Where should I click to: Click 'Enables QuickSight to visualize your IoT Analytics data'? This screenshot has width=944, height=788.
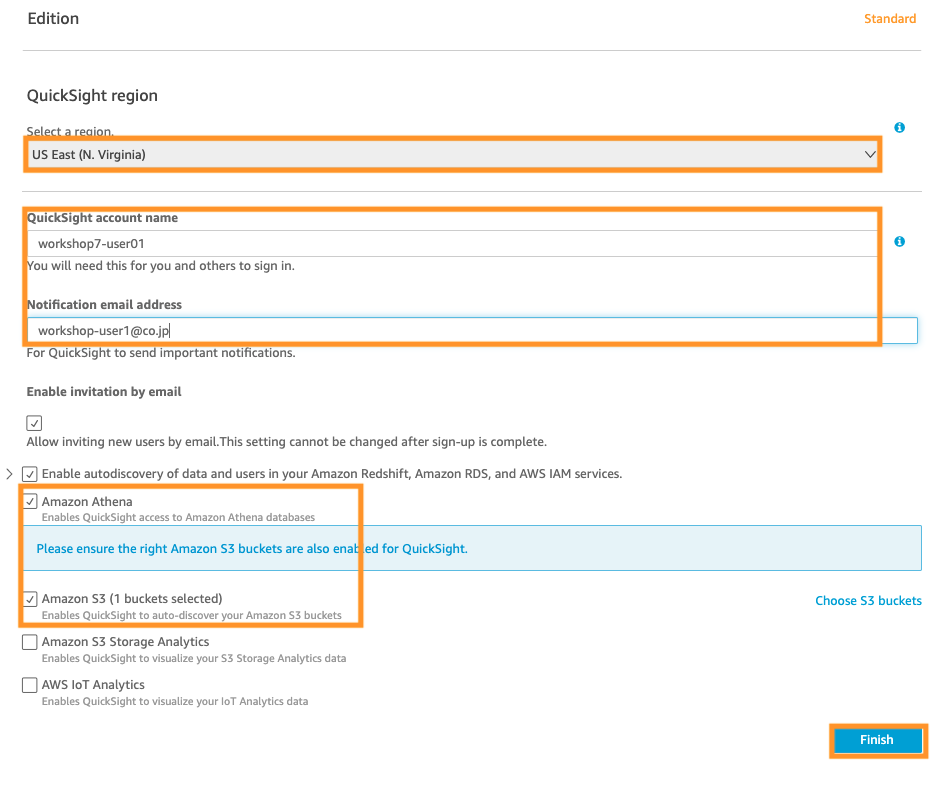coord(175,701)
